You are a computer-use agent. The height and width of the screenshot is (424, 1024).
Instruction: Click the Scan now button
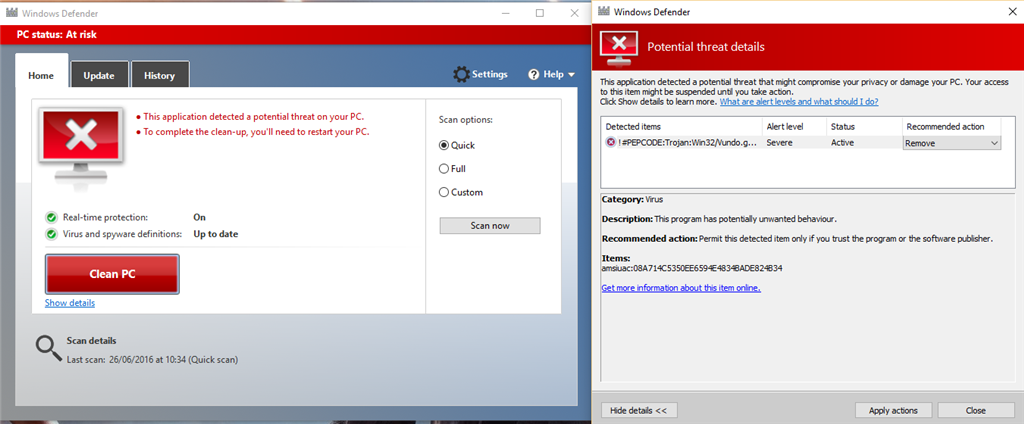(x=490, y=225)
